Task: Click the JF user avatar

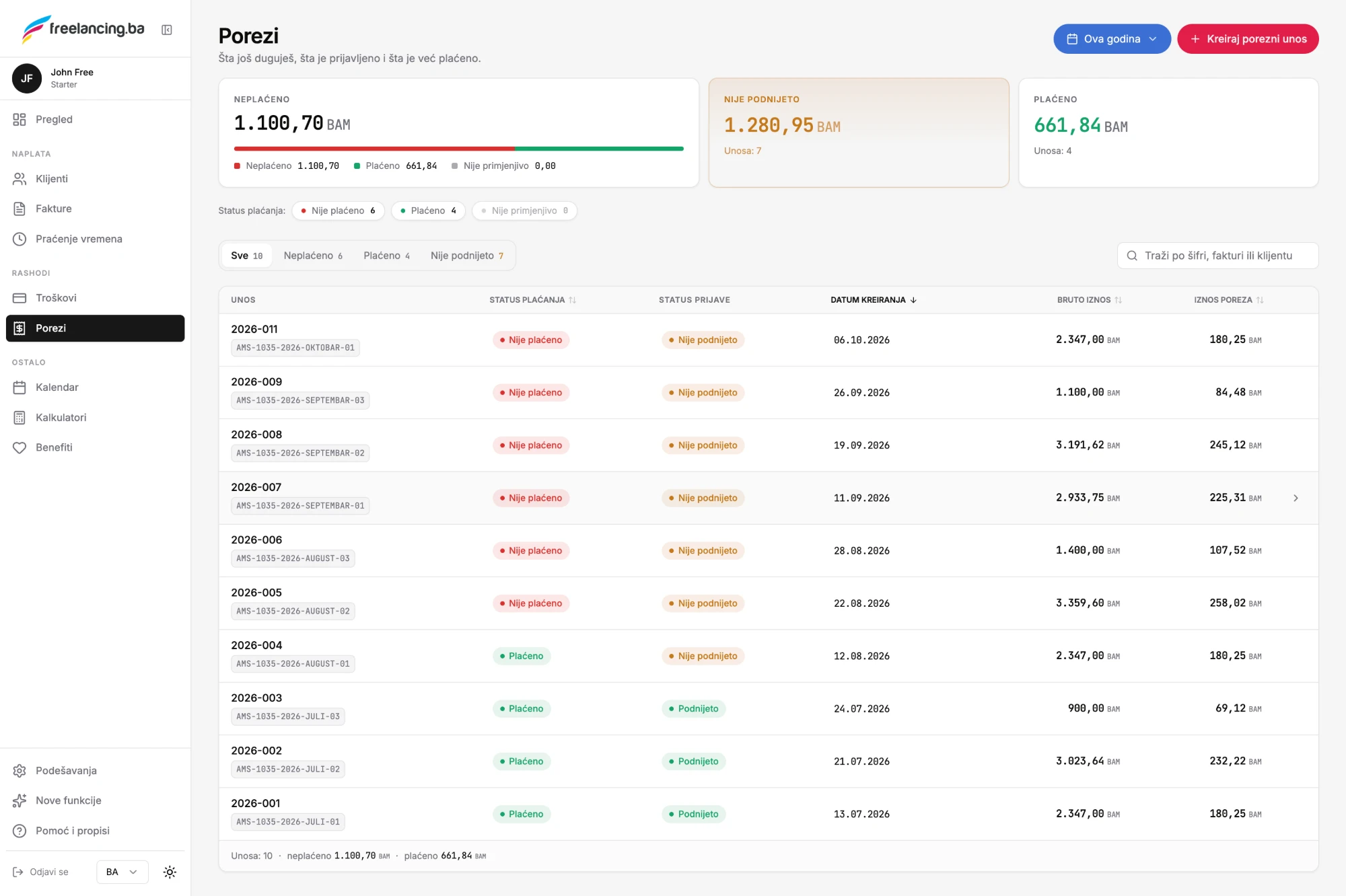Action: tap(27, 78)
